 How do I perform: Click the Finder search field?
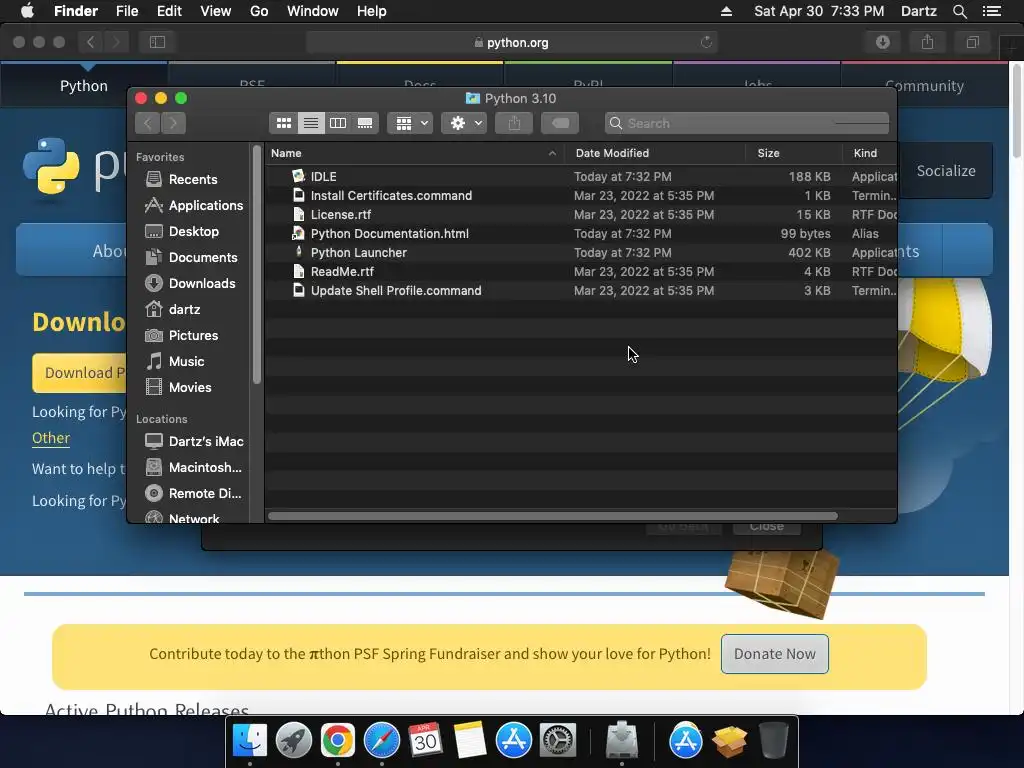click(746, 123)
